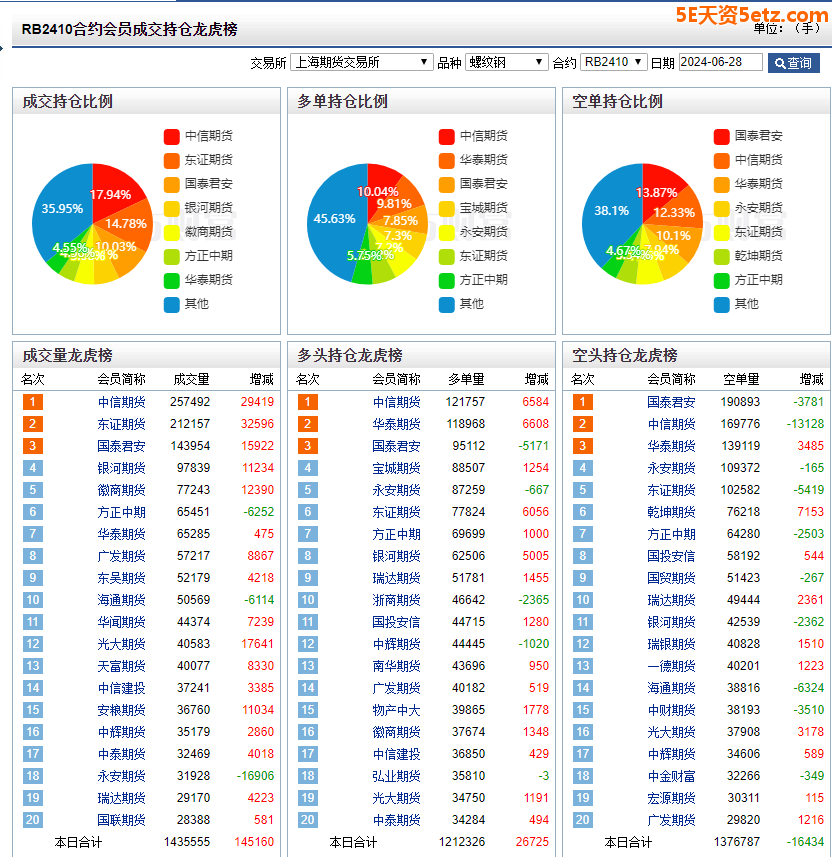
Task: Click the rank 3 badge in 多头持仓龙虎榜
Action: 307,446
